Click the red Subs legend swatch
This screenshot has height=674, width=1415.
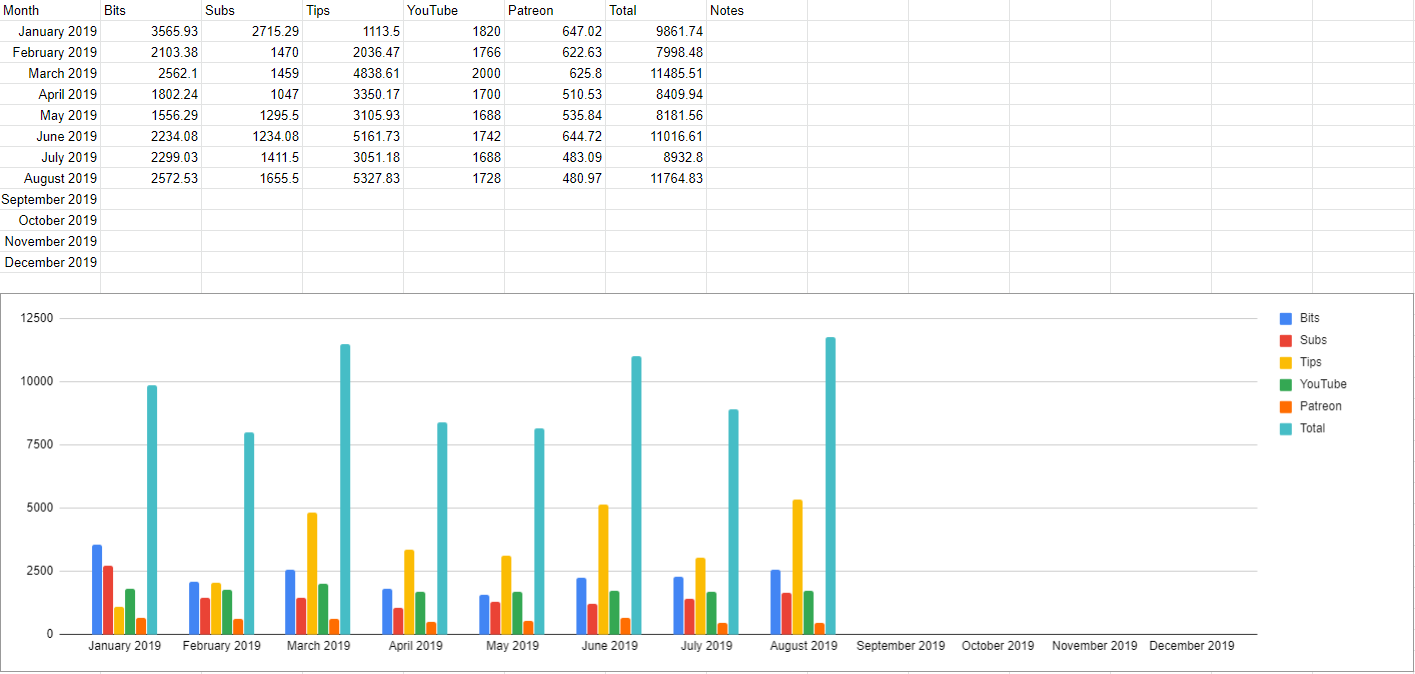pyautogui.click(x=1286, y=341)
